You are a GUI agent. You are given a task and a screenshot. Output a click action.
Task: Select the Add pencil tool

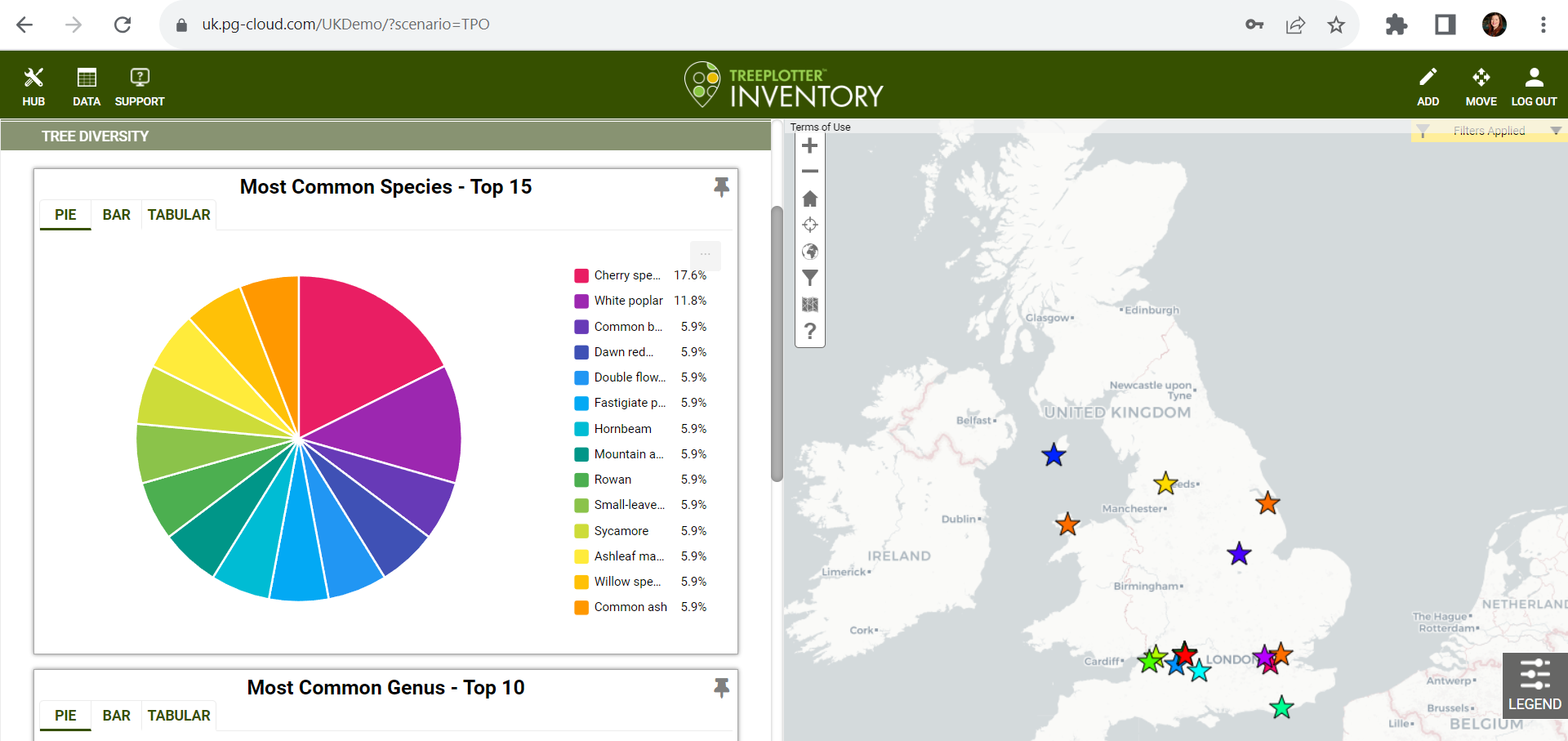pos(1428,87)
